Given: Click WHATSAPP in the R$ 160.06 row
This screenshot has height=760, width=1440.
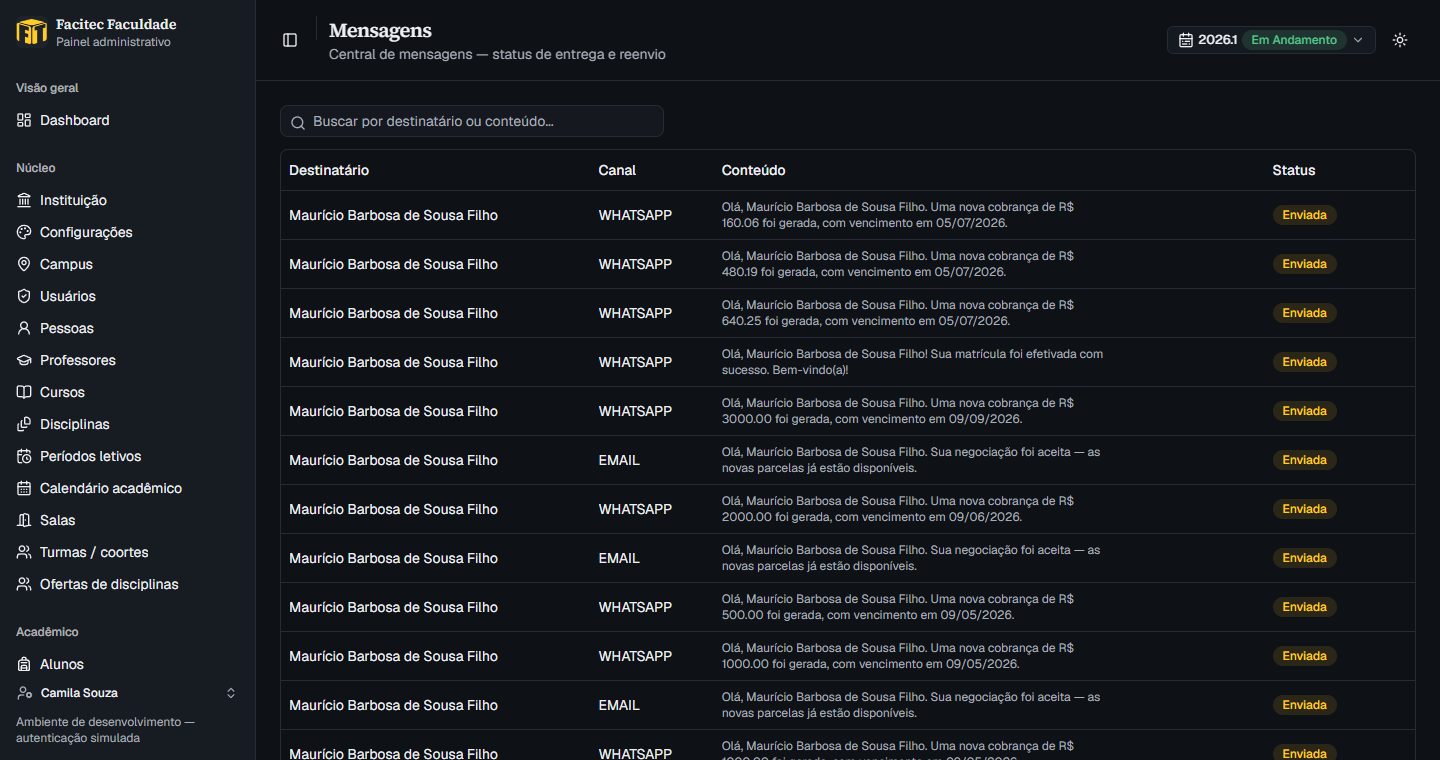Looking at the screenshot, I should click(635, 215).
